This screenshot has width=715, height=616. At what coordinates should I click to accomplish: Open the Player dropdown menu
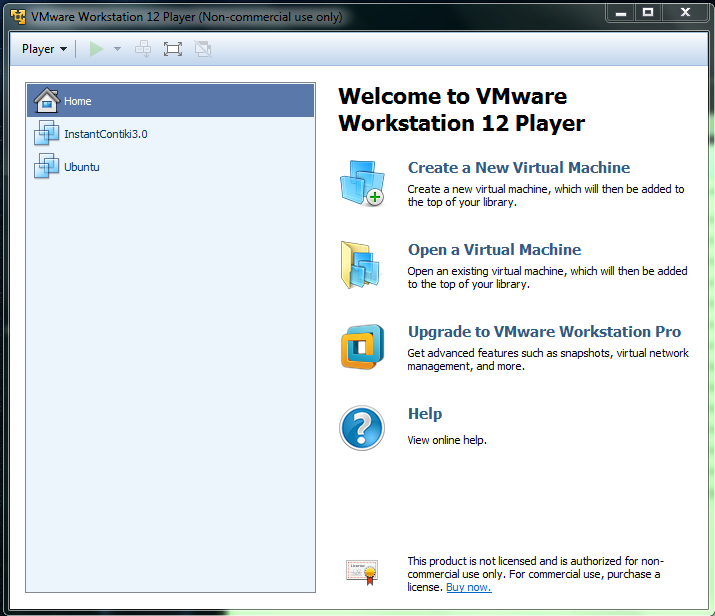(x=44, y=49)
